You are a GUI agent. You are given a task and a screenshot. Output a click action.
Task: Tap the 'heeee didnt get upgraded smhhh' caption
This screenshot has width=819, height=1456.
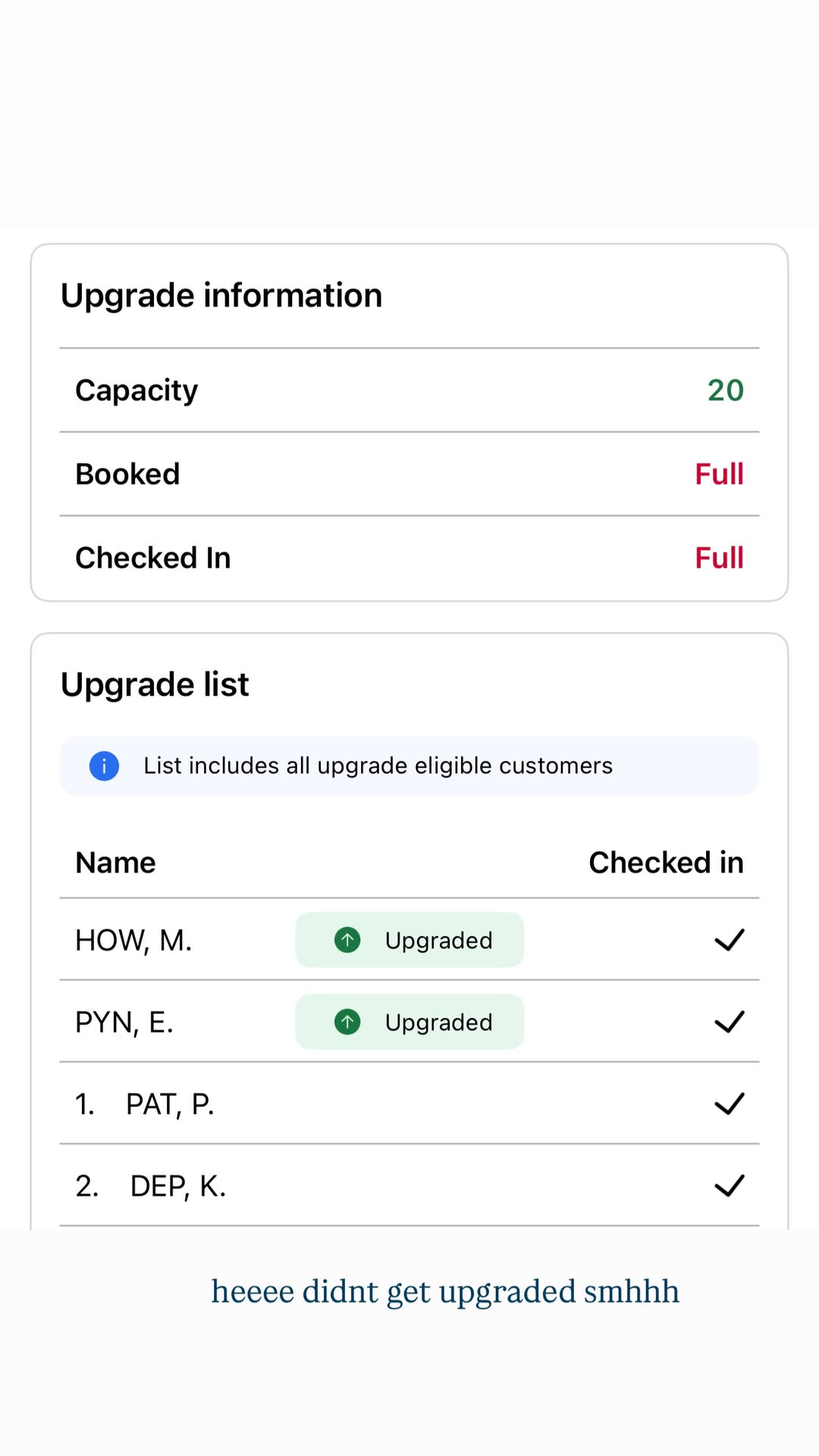click(445, 1291)
